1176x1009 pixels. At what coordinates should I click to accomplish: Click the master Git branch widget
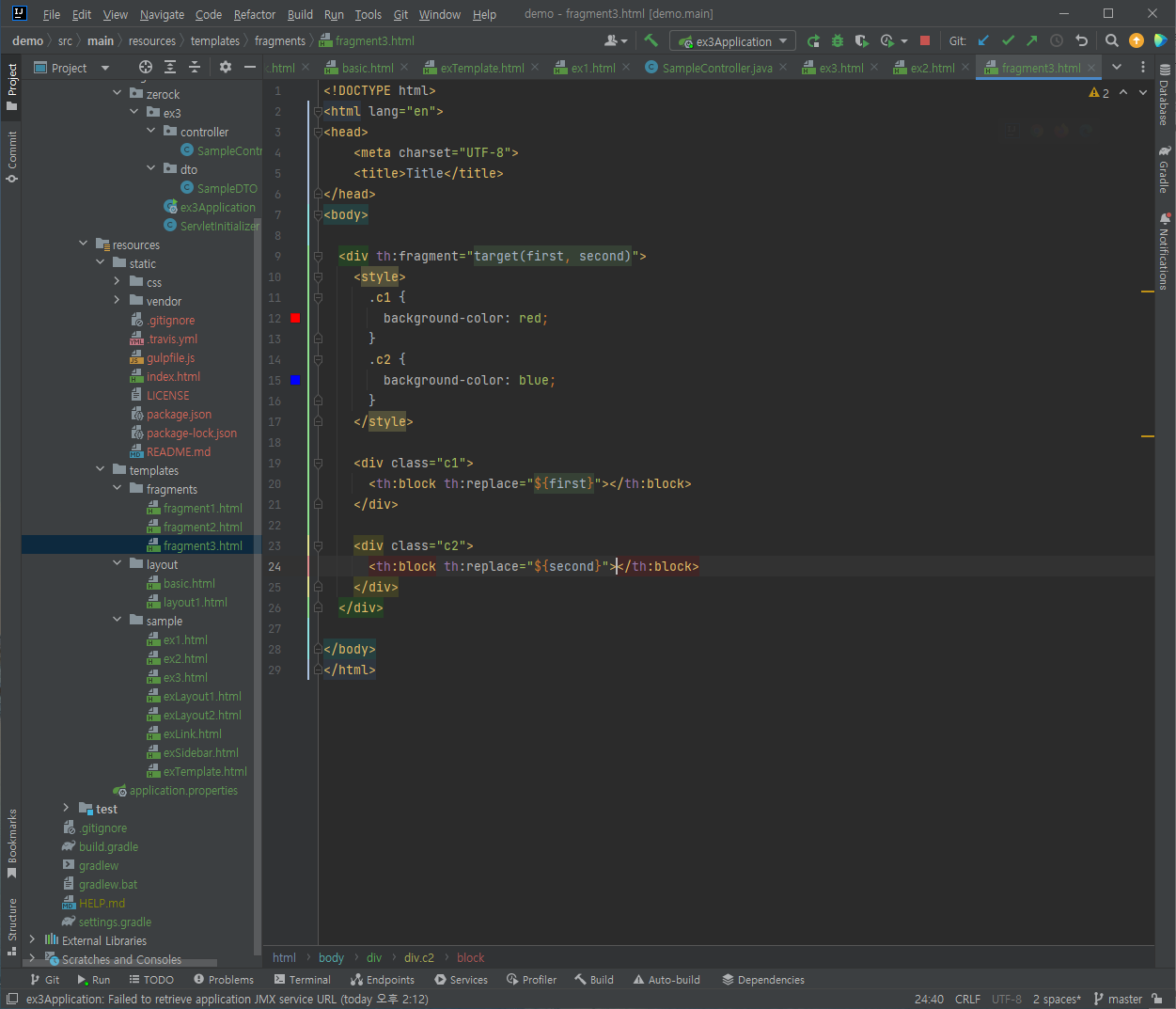pyautogui.click(x=1119, y=999)
